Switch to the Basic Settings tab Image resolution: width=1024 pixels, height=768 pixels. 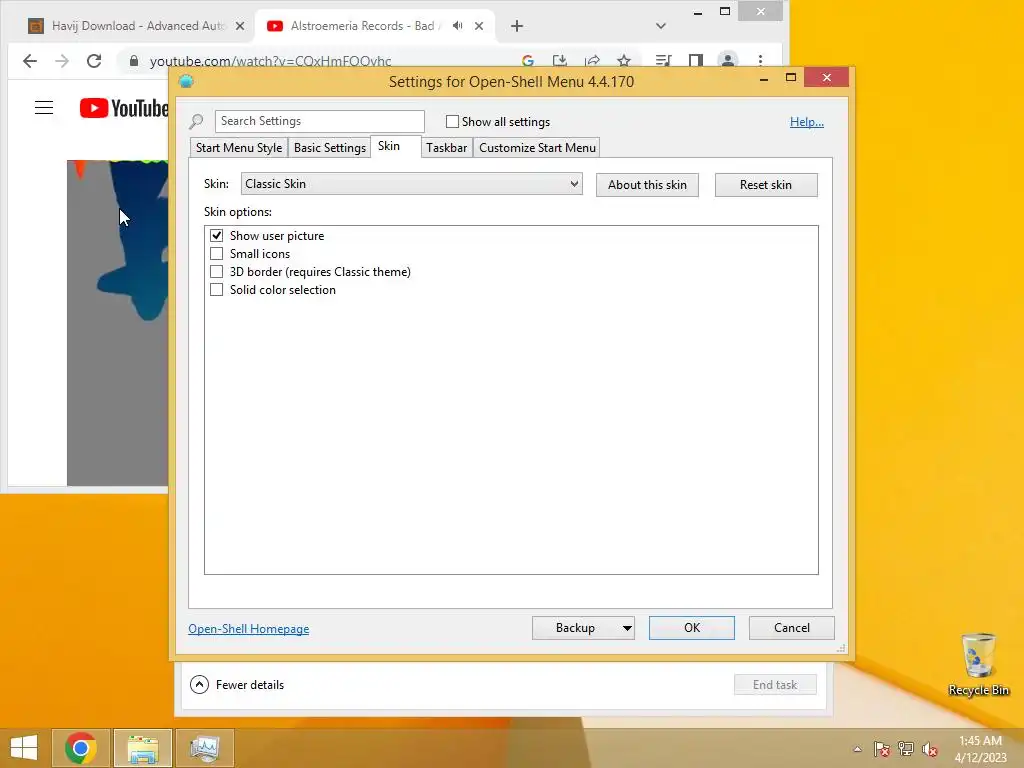(x=330, y=148)
